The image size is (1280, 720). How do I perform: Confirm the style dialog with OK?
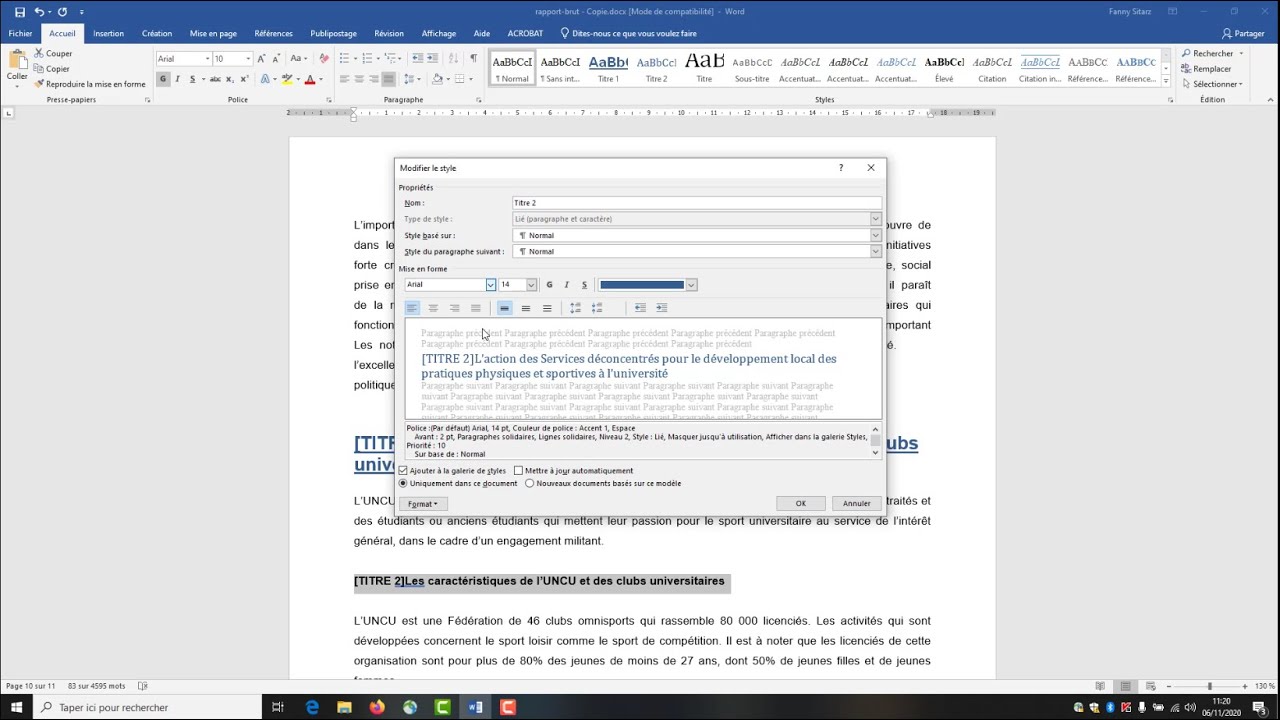(x=801, y=504)
